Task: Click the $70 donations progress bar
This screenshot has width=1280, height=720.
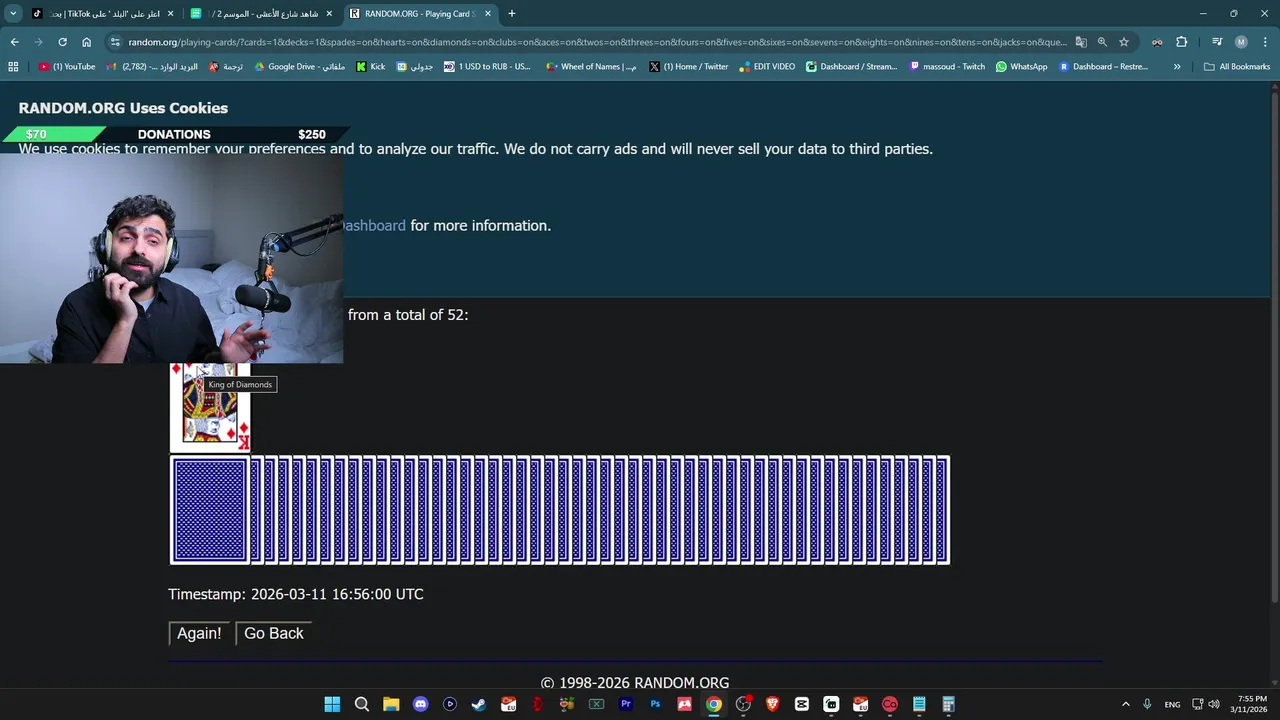Action: [x=52, y=134]
